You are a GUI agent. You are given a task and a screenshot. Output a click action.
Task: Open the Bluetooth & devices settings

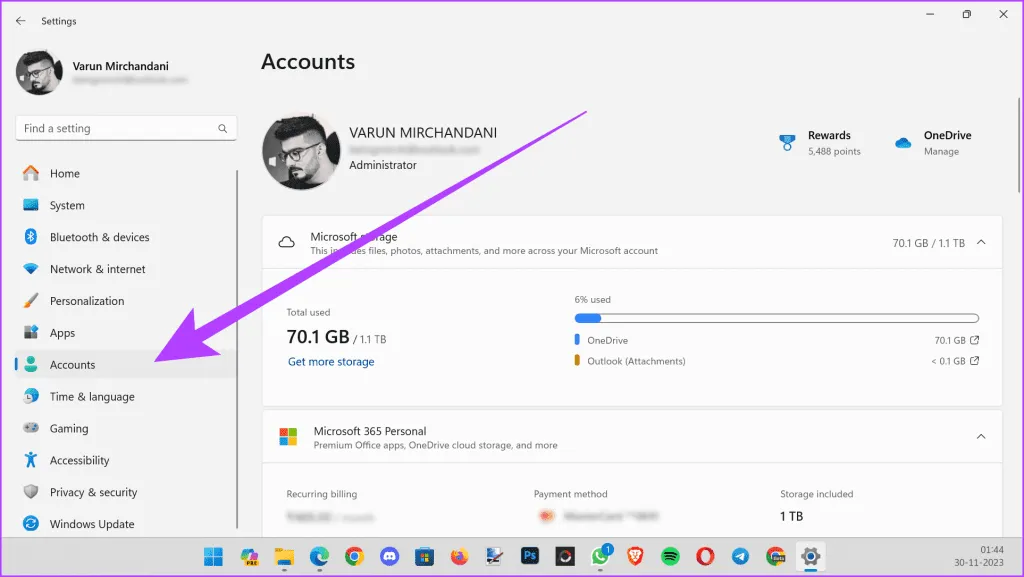coord(99,237)
